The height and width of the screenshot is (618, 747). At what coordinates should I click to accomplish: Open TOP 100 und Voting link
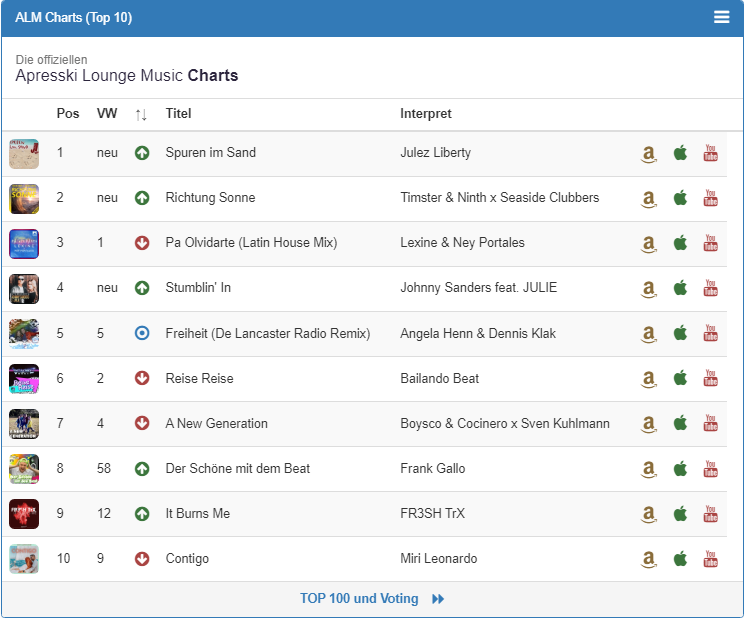[x=359, y=598]
